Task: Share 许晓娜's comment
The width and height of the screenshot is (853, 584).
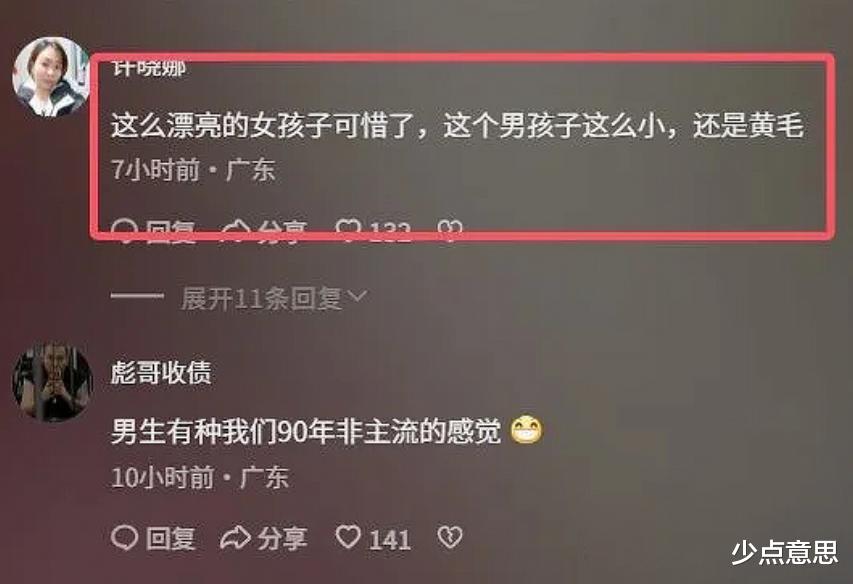Action: coord(264,231)
